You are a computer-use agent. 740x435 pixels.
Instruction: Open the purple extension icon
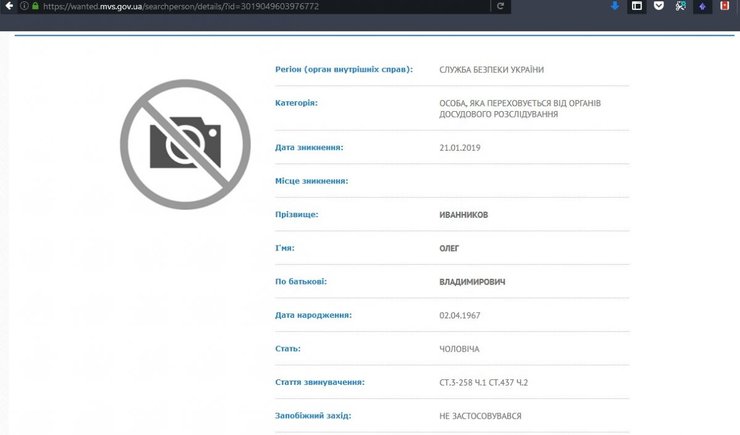click(702, 6)
